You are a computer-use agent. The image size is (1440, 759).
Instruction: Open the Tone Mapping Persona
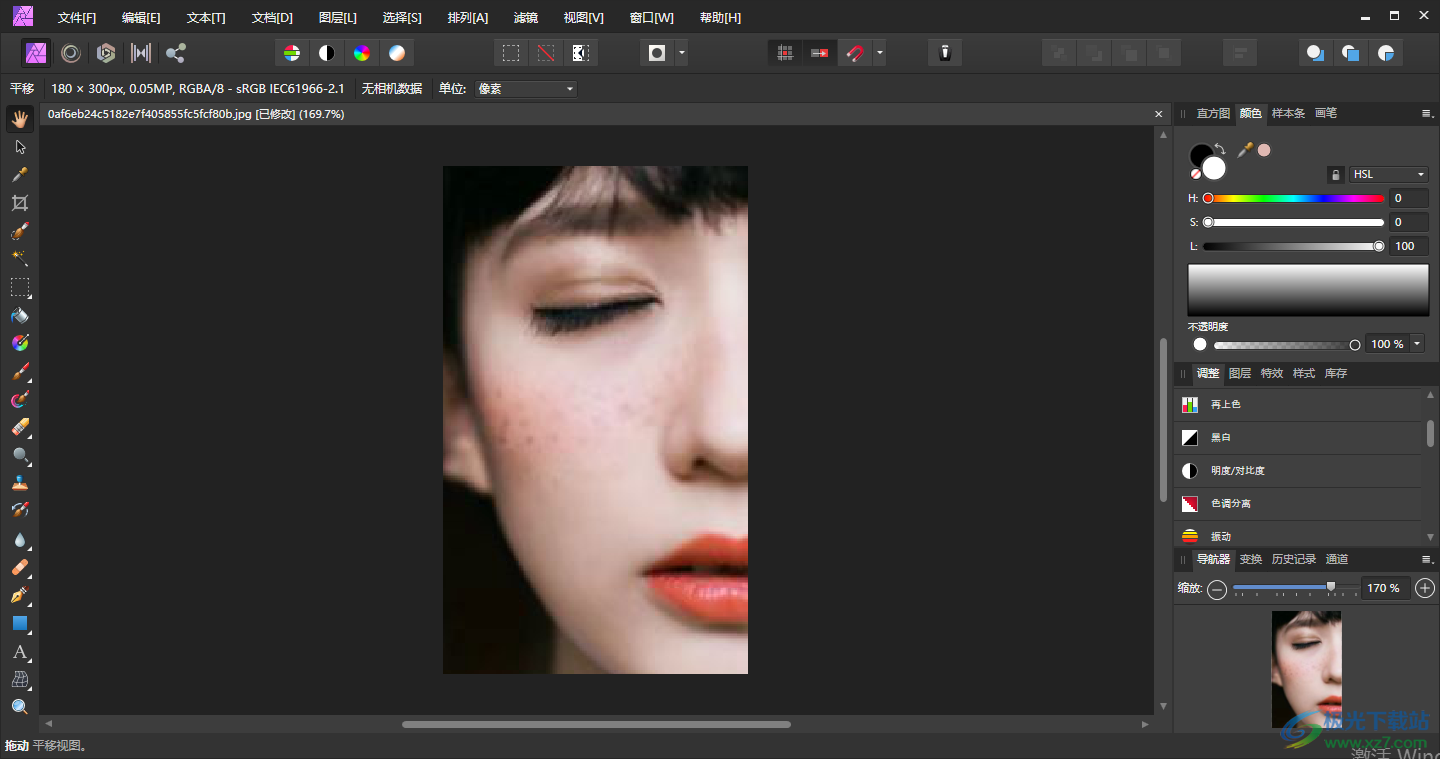pos(141,53)
